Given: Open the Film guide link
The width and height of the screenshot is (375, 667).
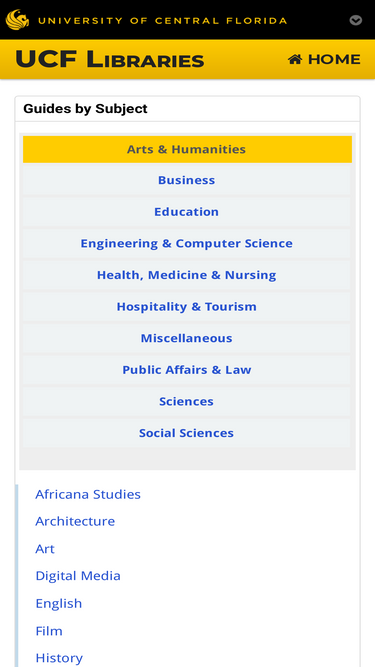Looking at the screenshot, I should [x=49, y=631].
